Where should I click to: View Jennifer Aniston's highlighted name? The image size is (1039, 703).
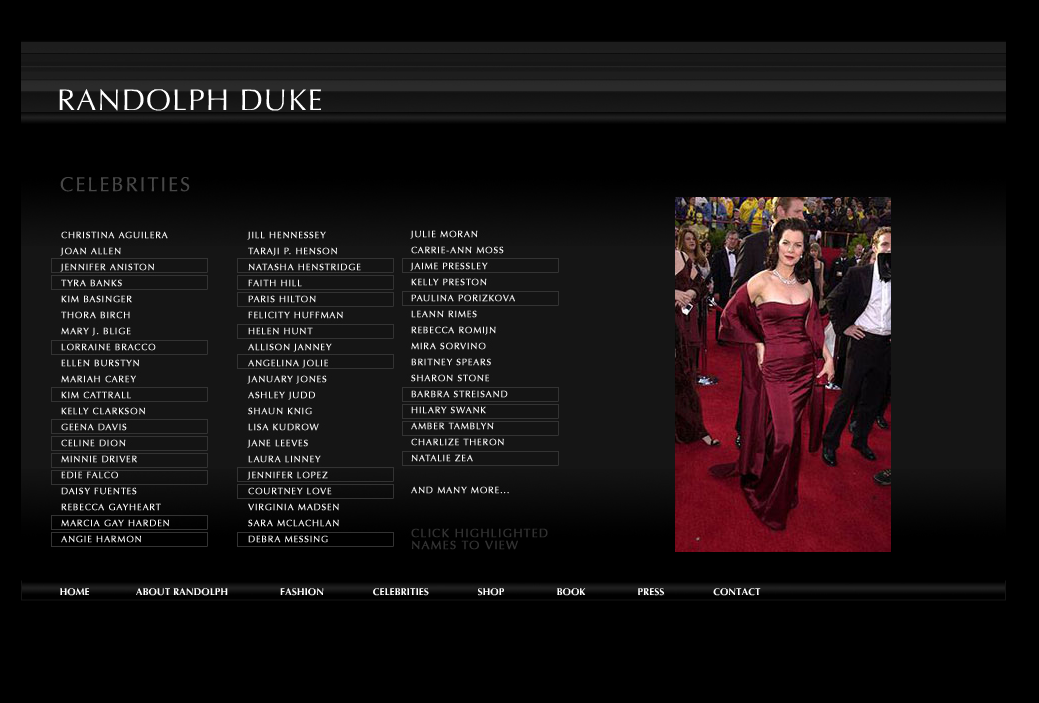click(x=129, y=267)
